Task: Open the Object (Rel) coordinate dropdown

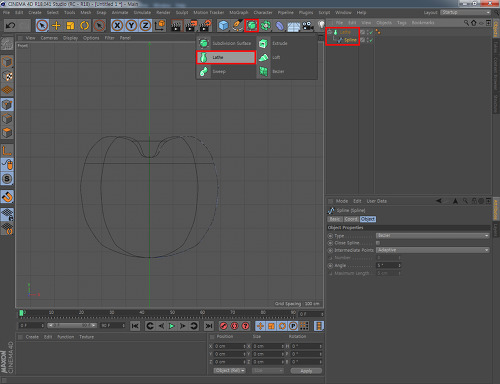Action: pos(229,371)
